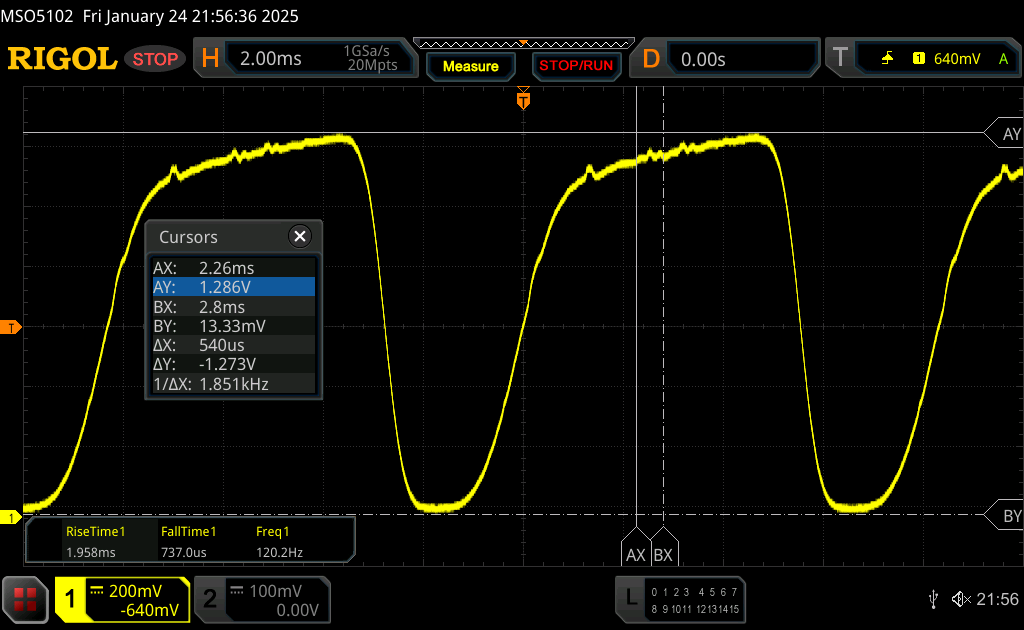Viewport: 1024px width, 630px height.
Task: Click the Measure button
Action: (470, 66)
